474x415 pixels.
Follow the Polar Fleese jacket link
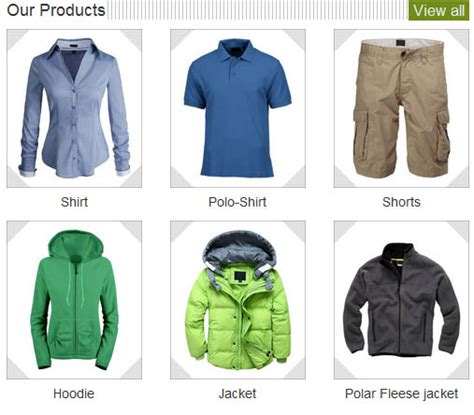401,394
